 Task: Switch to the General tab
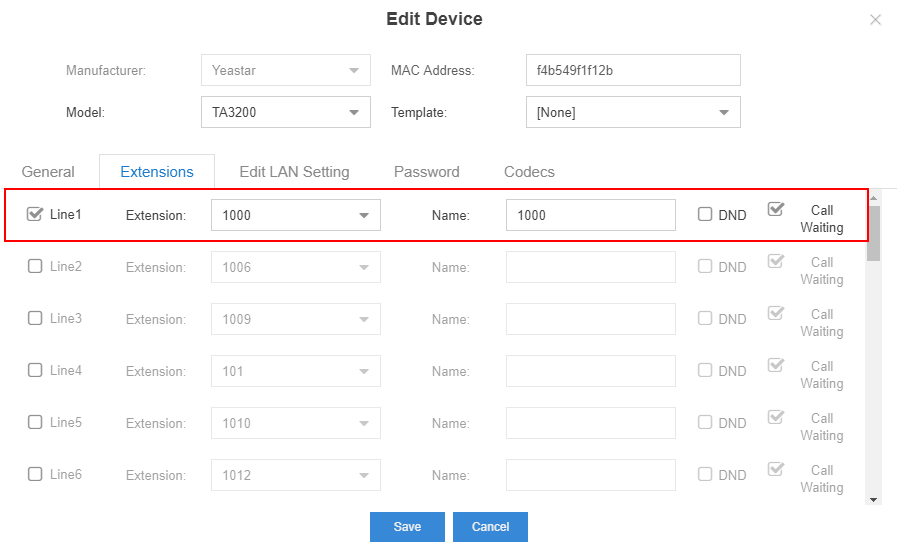[x=48, y=172]
